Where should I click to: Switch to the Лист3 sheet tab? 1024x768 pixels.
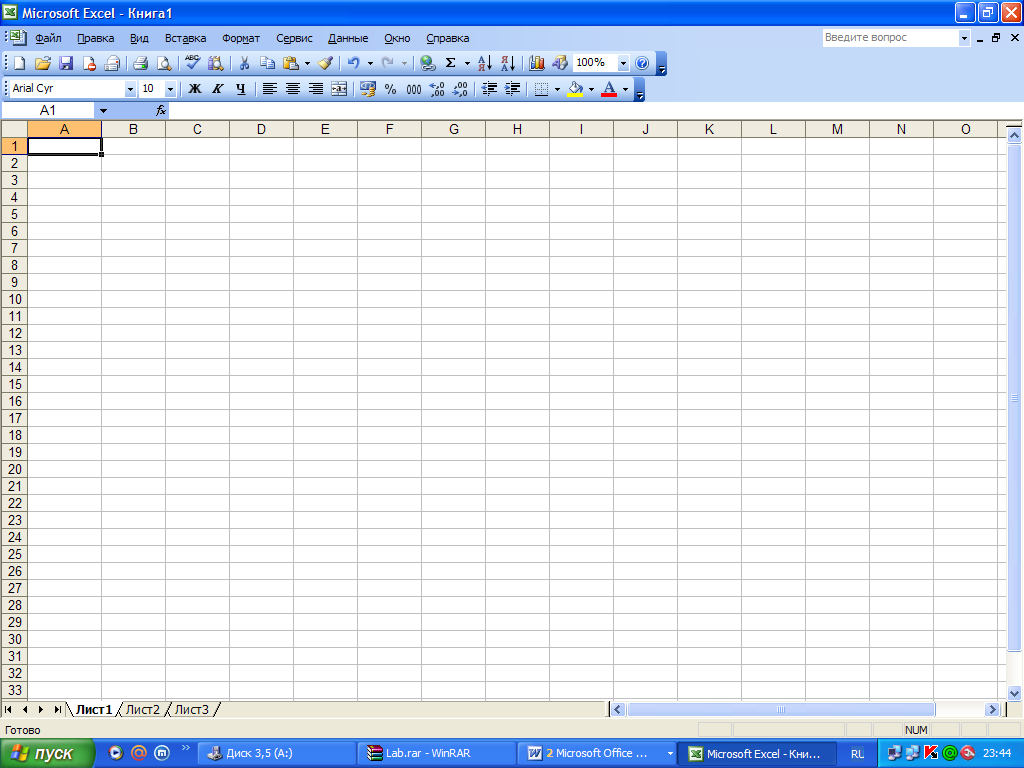click(x=192, y=709)
